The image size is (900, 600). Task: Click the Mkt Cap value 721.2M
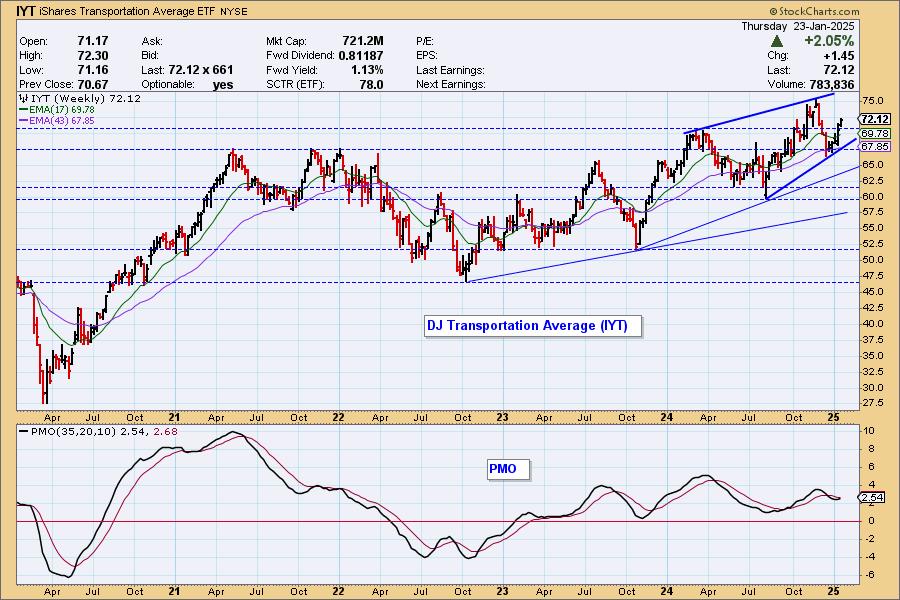363,41
